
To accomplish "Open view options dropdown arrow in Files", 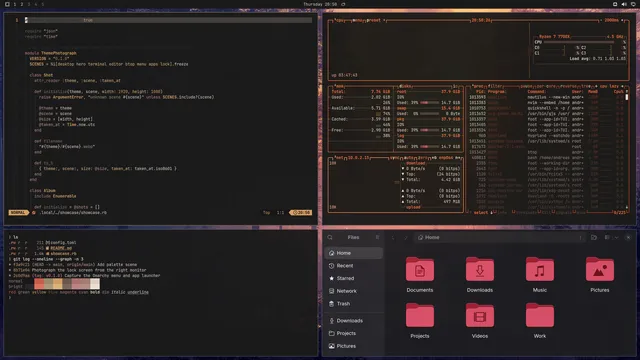I will click(616, 238).
